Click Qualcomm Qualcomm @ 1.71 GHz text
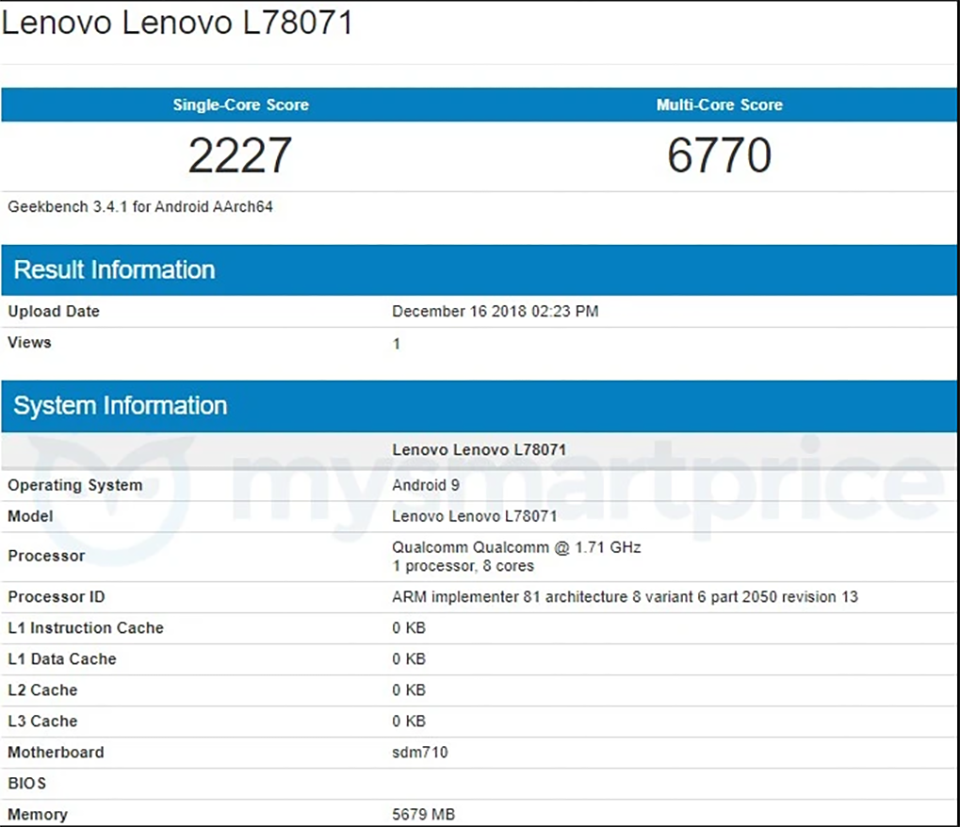Image resolution: width=960 pixels, height=827 pixels. click(516, 547)
